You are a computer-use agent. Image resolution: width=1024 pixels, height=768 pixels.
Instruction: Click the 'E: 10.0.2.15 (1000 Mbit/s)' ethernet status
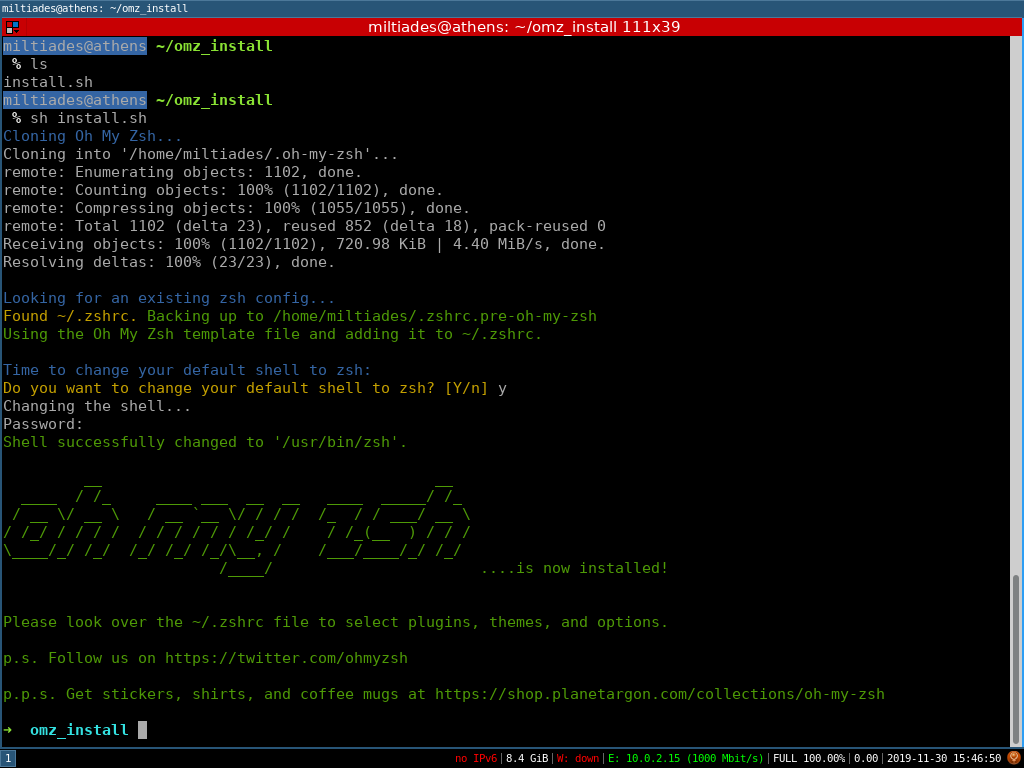[x=686, y=759]
